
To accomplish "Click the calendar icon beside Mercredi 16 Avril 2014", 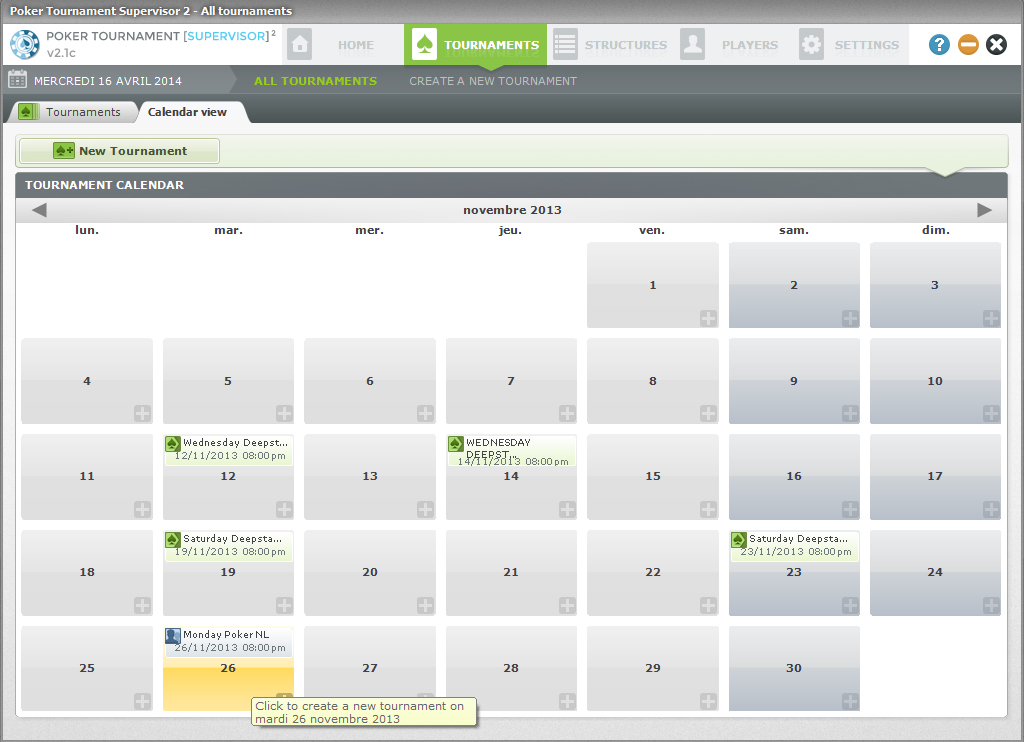I will tap(17, 80).
